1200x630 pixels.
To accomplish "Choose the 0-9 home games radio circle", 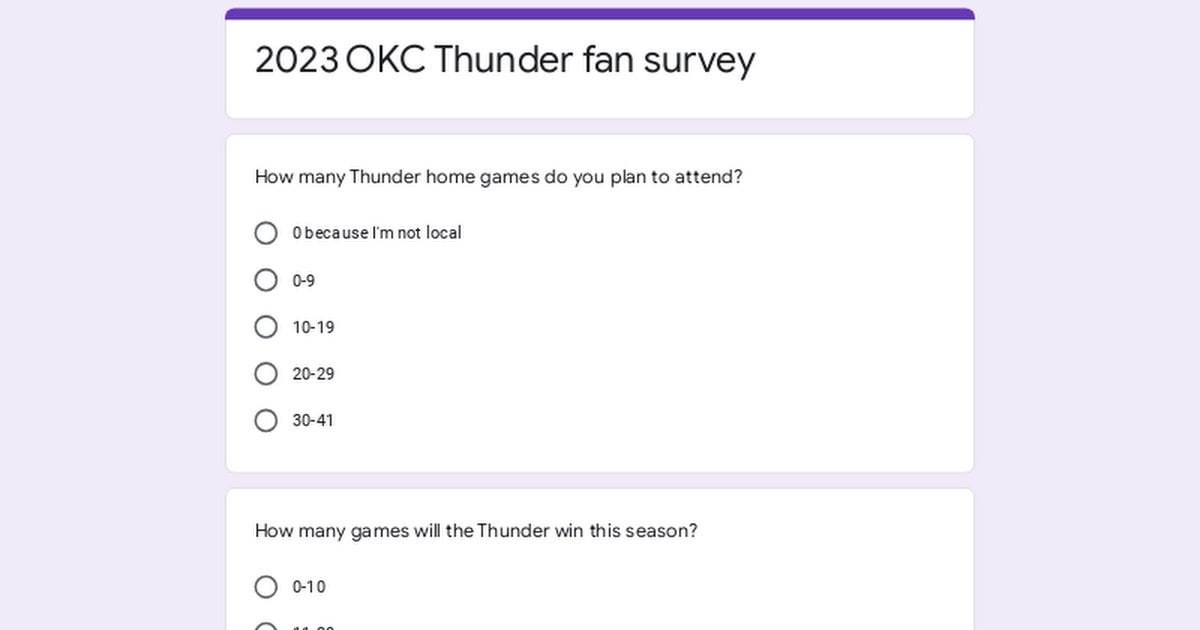I will tap(266, 280).
